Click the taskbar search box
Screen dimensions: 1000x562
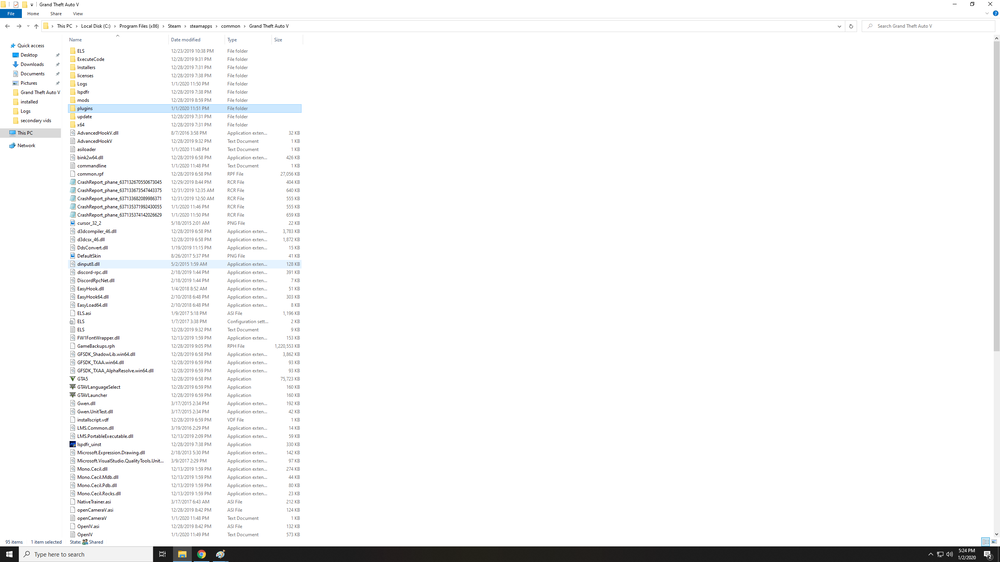(85, 554)
